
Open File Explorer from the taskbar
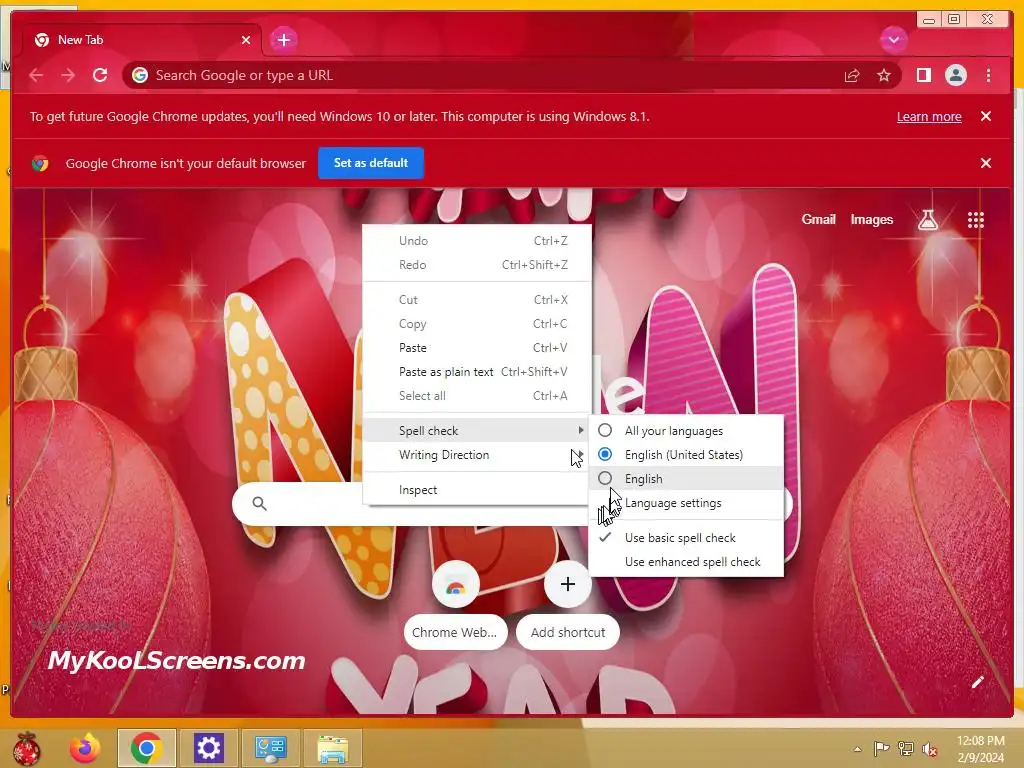[332, 748]
